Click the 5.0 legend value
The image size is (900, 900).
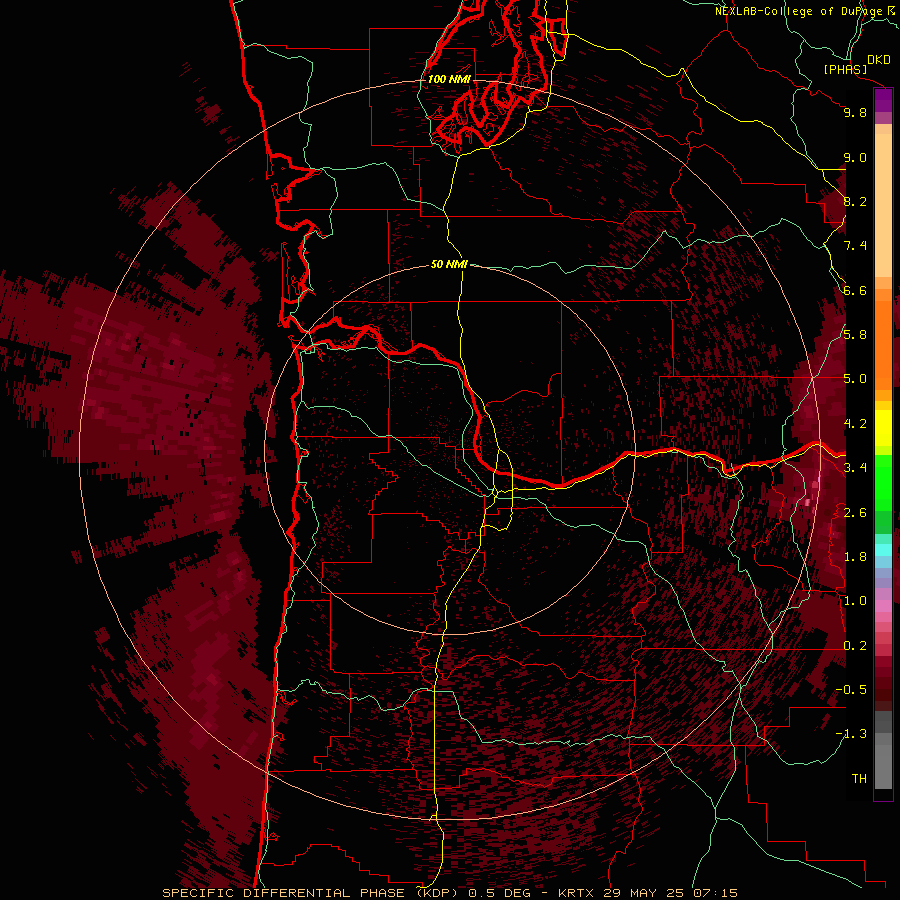(x=855, y=379)
